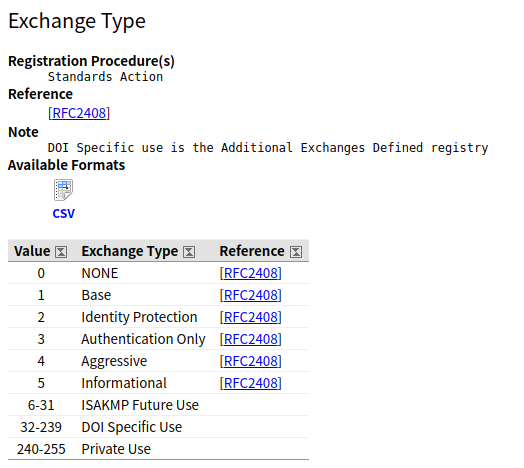Open RFC2408 link in Authentication Only row
The width and height of the screenshot is (524, 468).
tap(251, 339)
